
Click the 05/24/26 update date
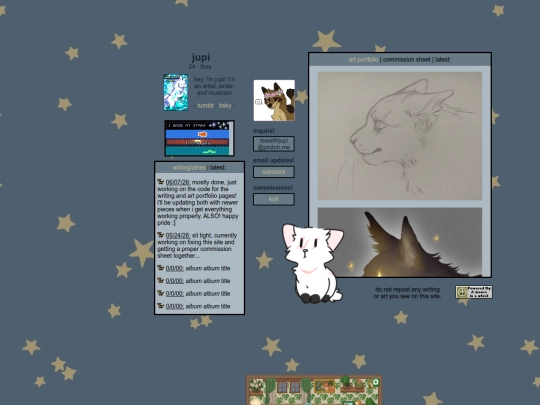(178, 236)
